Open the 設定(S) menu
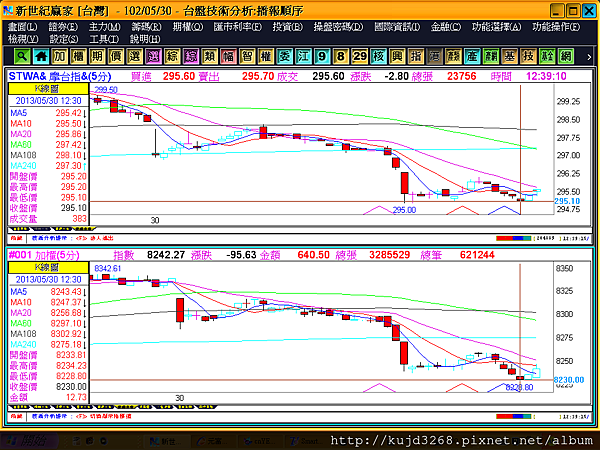Image resolution: width=600 pixels, height=450 pixels. pos(64,39)
